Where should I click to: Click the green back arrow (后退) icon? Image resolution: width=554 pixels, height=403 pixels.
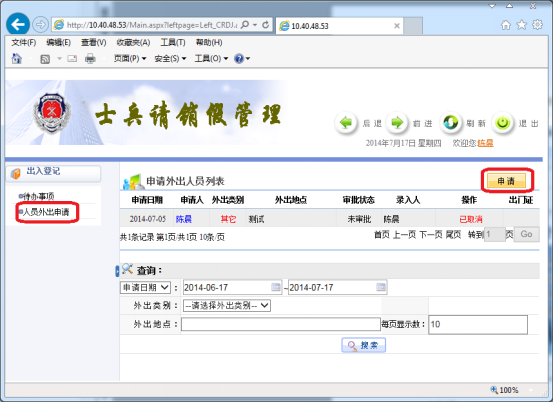[x=346, y=123]
